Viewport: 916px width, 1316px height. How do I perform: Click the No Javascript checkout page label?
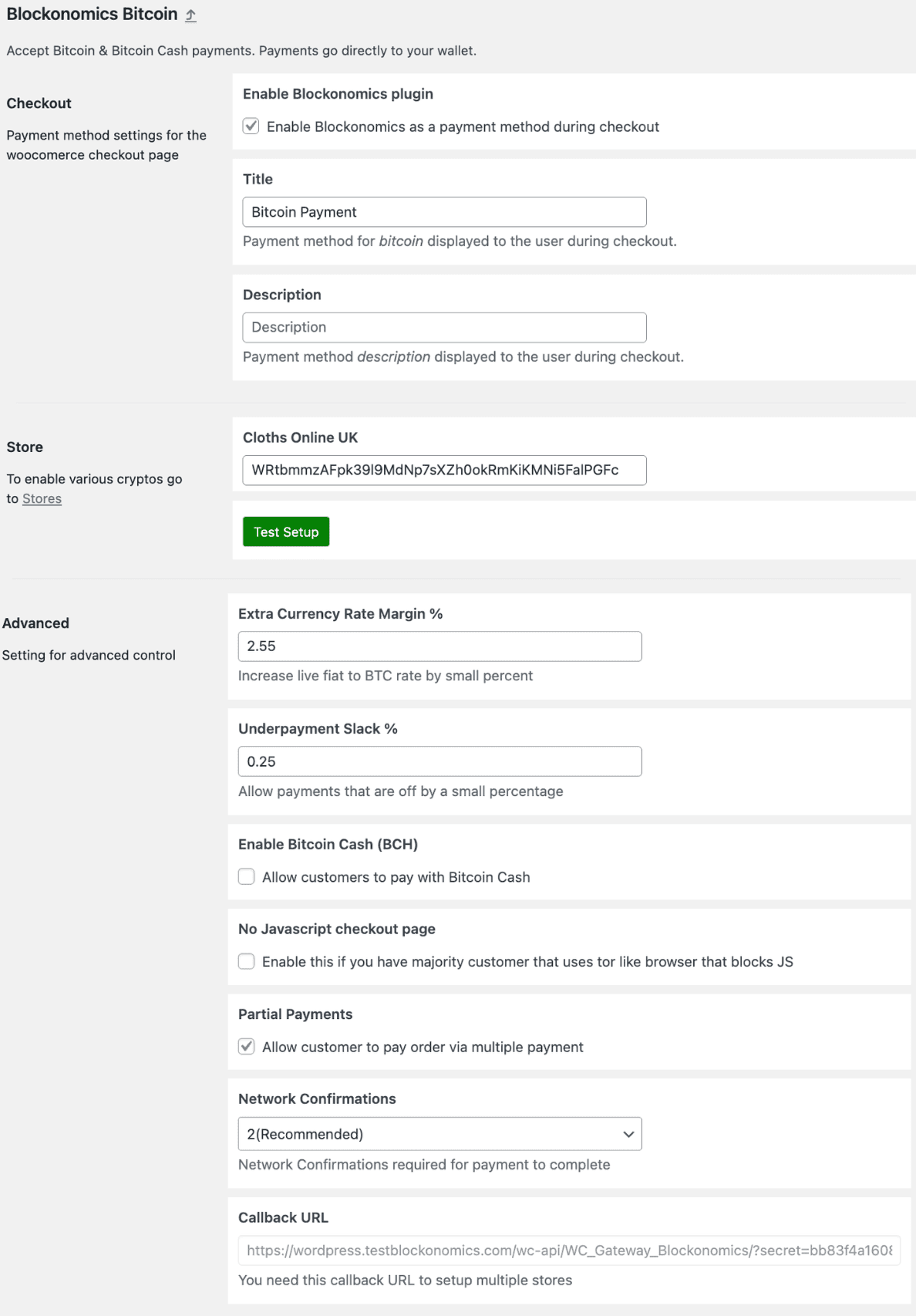[336, 929]
